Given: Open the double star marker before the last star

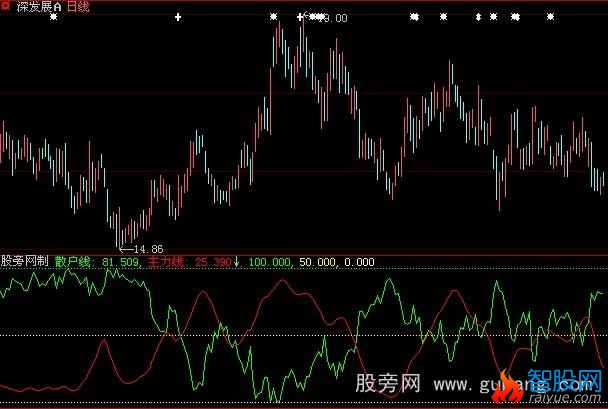Looking at the screenshot, I should tap(515, 17).
